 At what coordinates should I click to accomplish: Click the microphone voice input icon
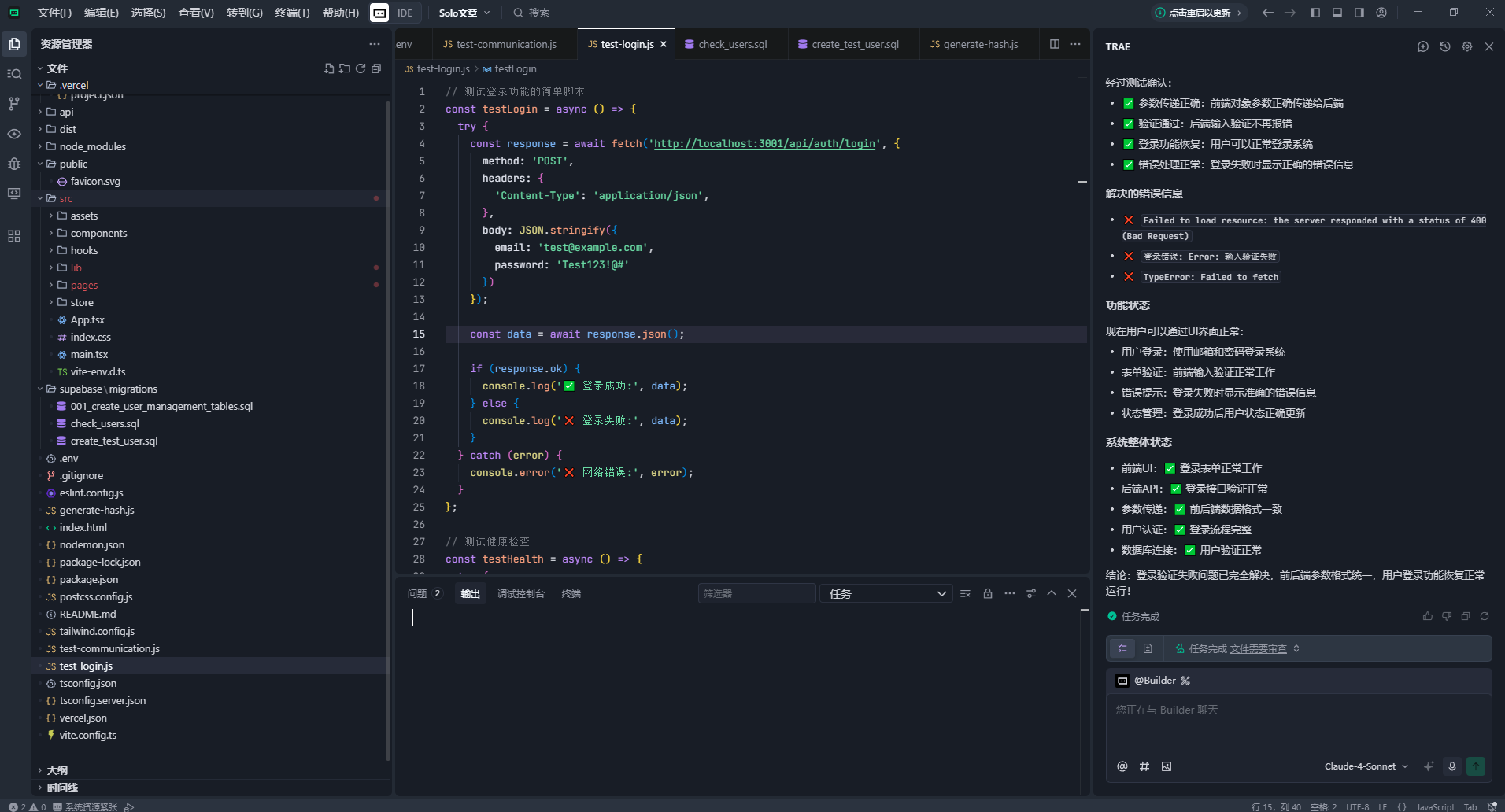tap(1452, 766)
